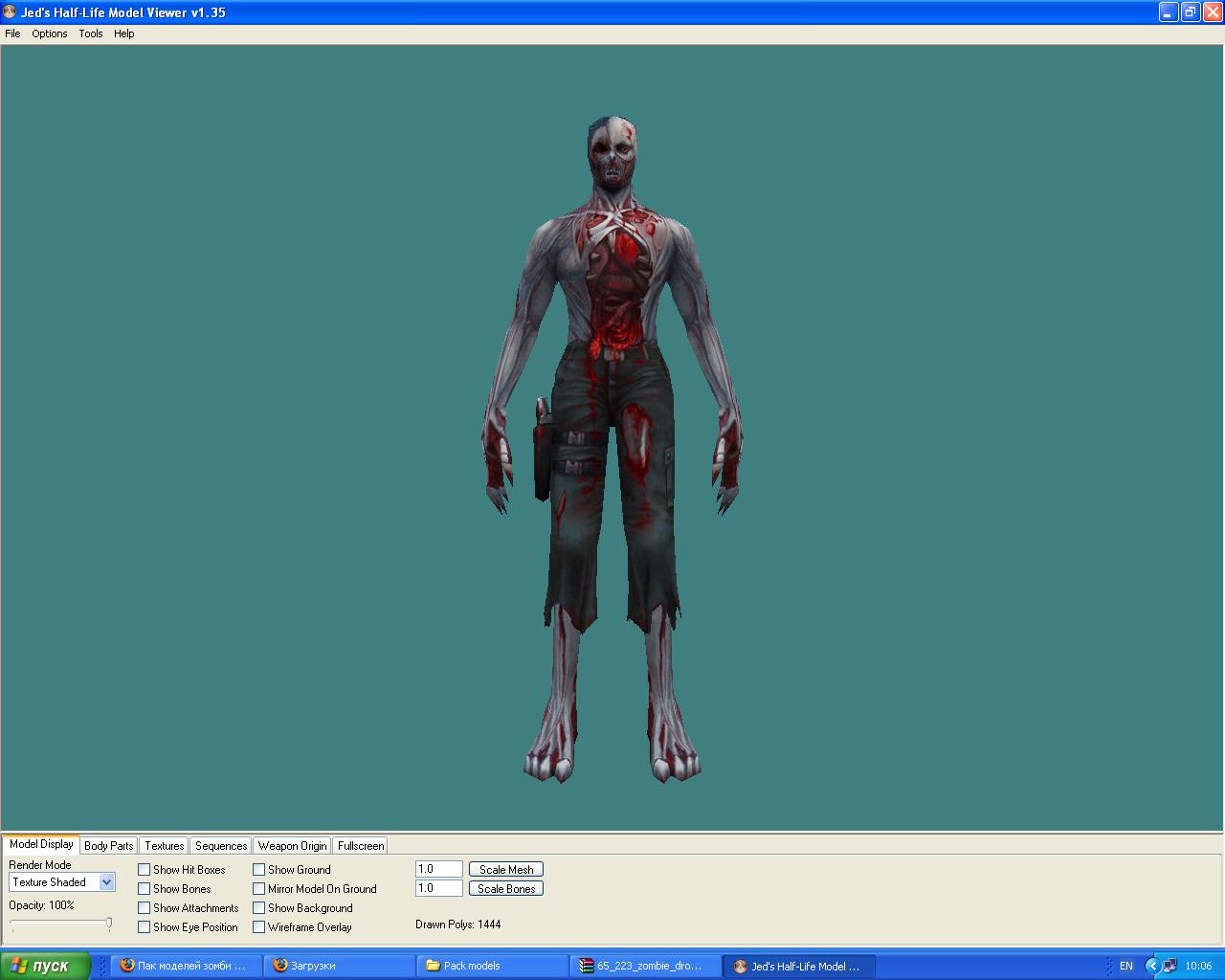Click the Jed's Half-Life Model taskbar button

point(799,966)
